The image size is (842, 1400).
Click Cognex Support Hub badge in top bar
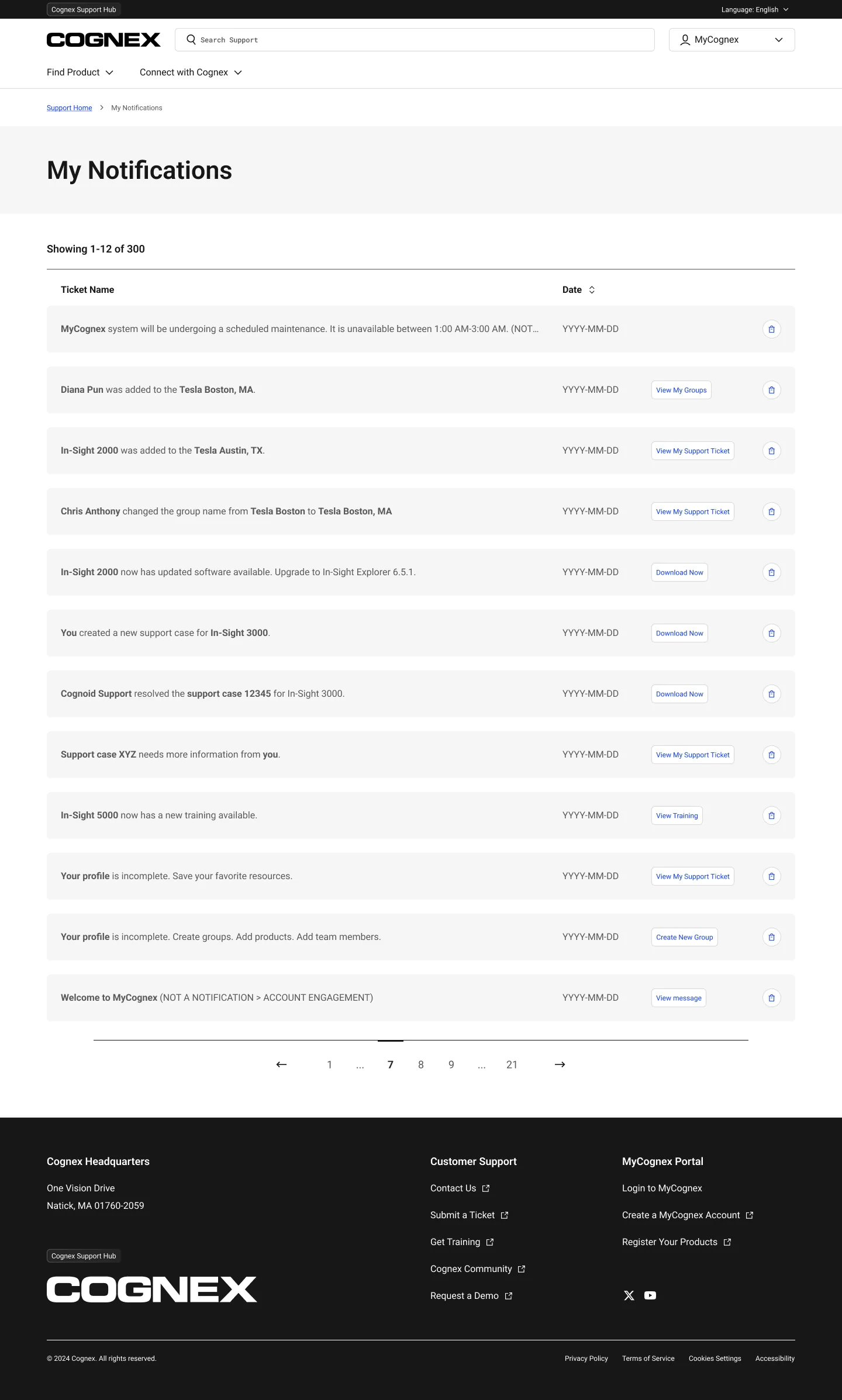click(84, 9)
